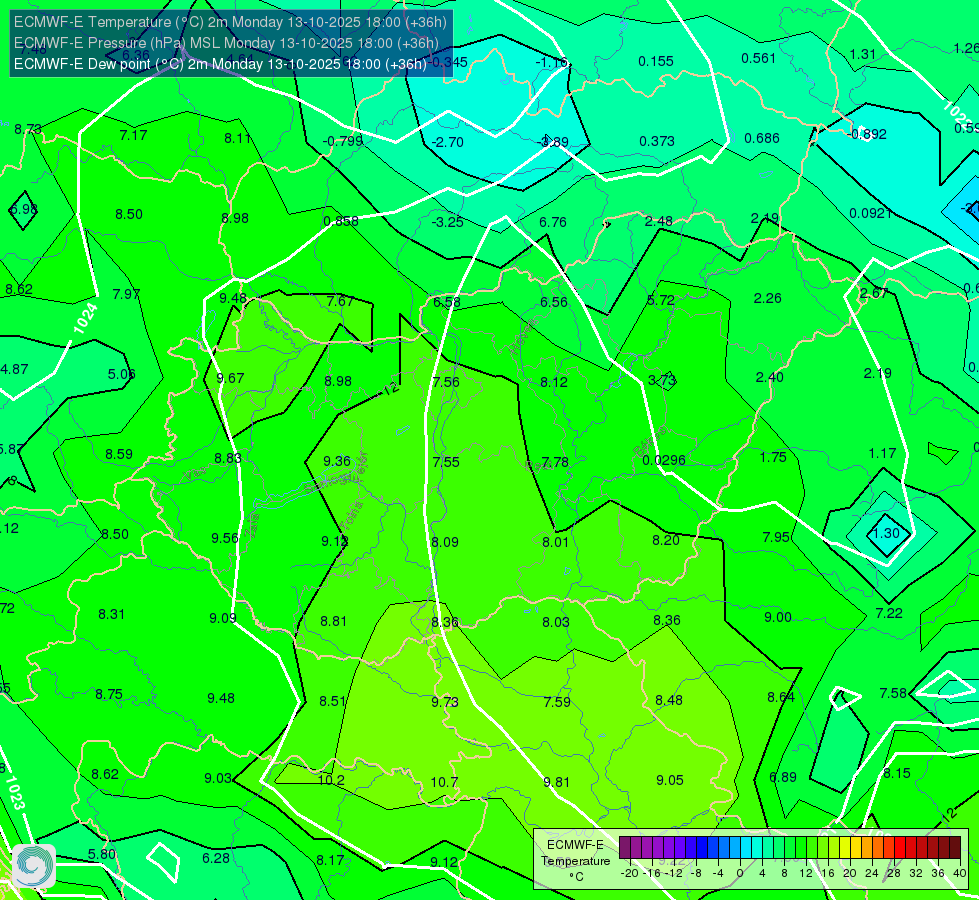The image size is (979, 900).
Task: Click the 8.59 grid value
Action: pos(119,454)
